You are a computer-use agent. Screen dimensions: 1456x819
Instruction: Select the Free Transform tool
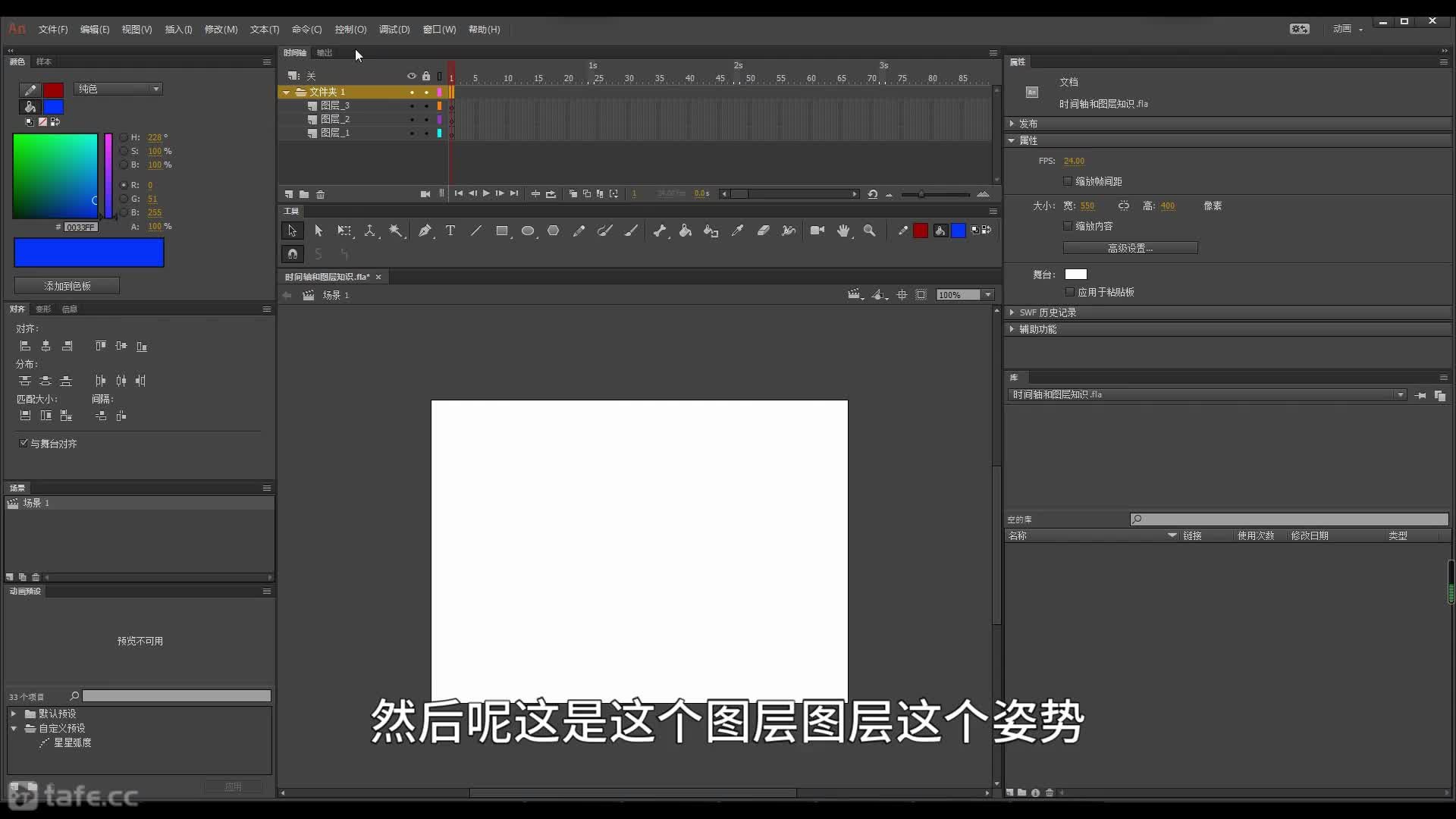click(x=344, y=231)
